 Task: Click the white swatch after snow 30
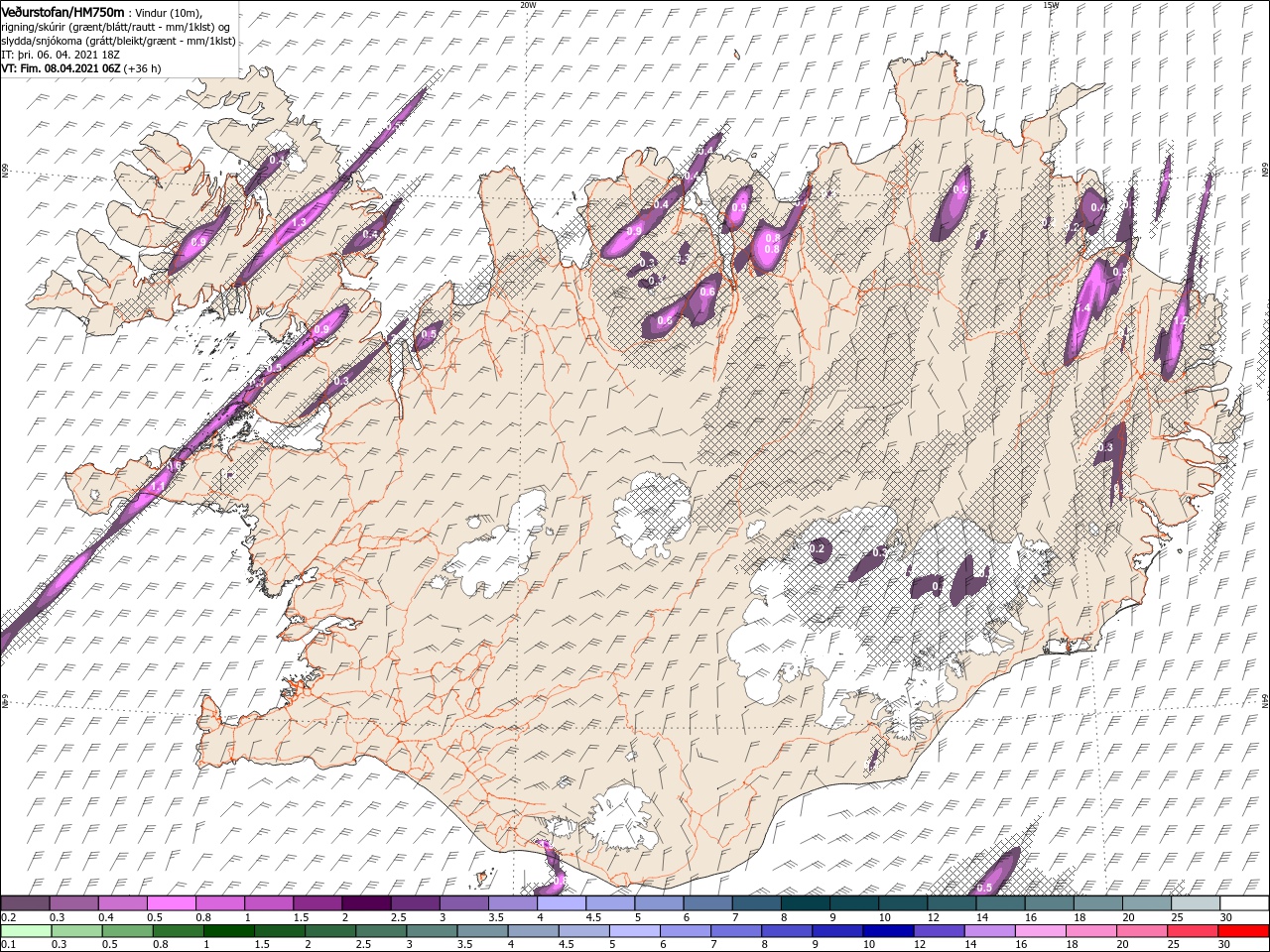click(x=1245, y=903)
